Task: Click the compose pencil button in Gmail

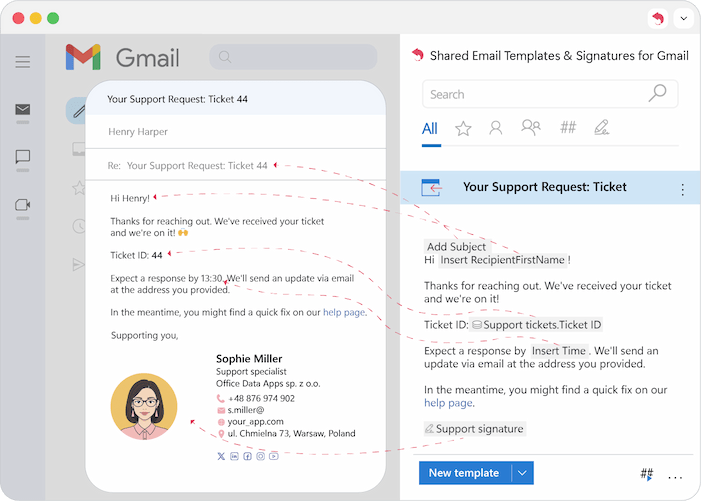Action: 77,110
